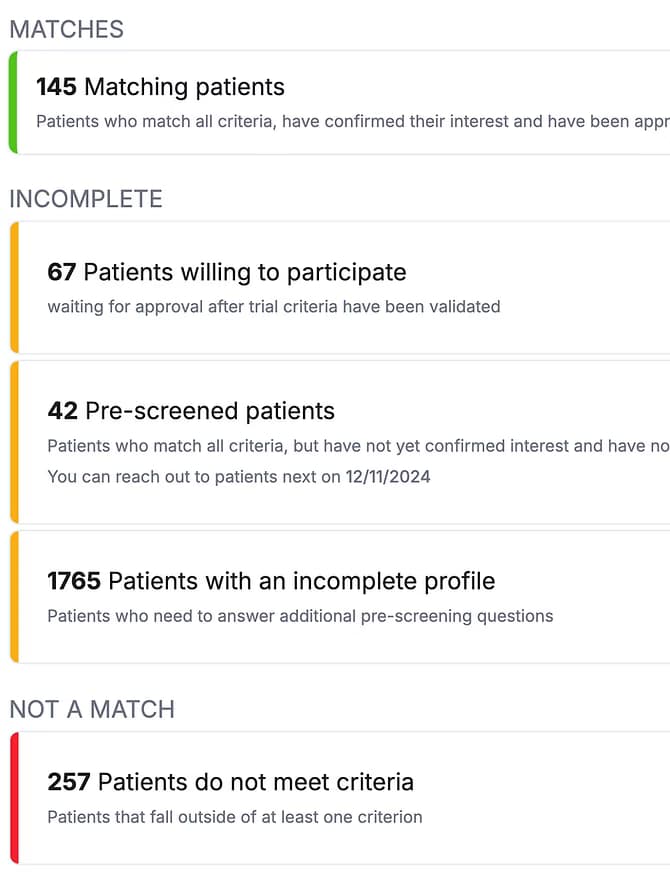Click the red Not a Match indicator
Screen dimensions: 670x886
(x=13, y=797)
